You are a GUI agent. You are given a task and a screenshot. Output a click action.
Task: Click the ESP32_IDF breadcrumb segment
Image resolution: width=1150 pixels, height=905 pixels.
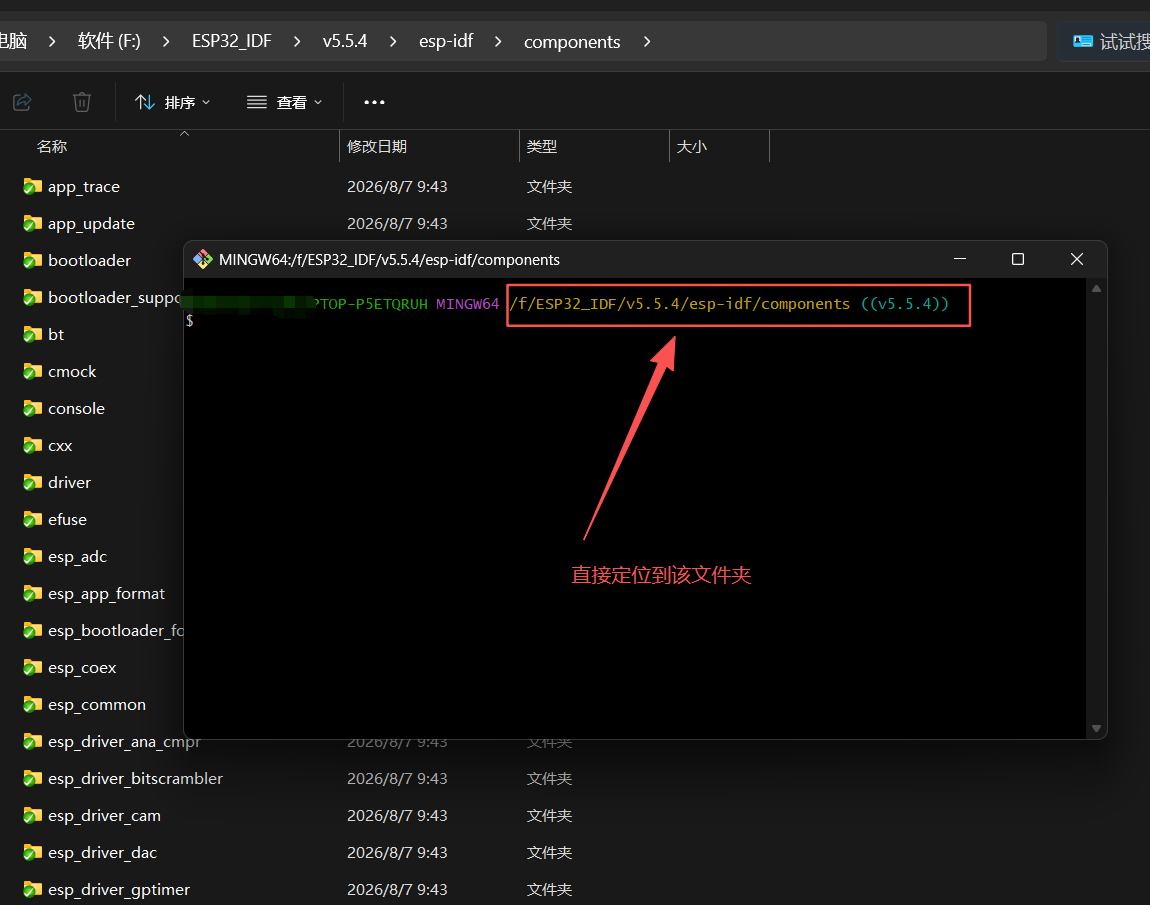[x=232, y=41]
